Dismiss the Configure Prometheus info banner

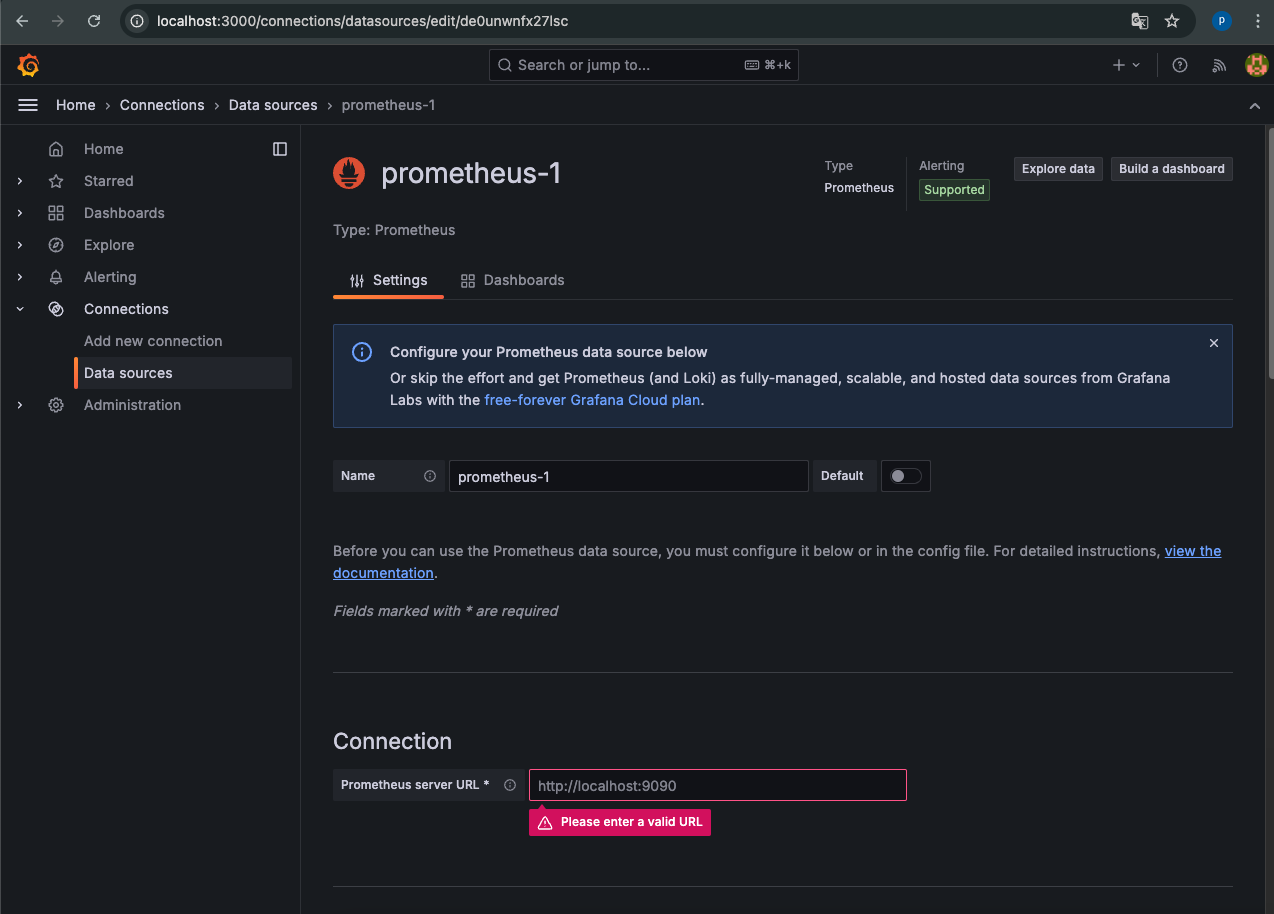point(1214,343)
